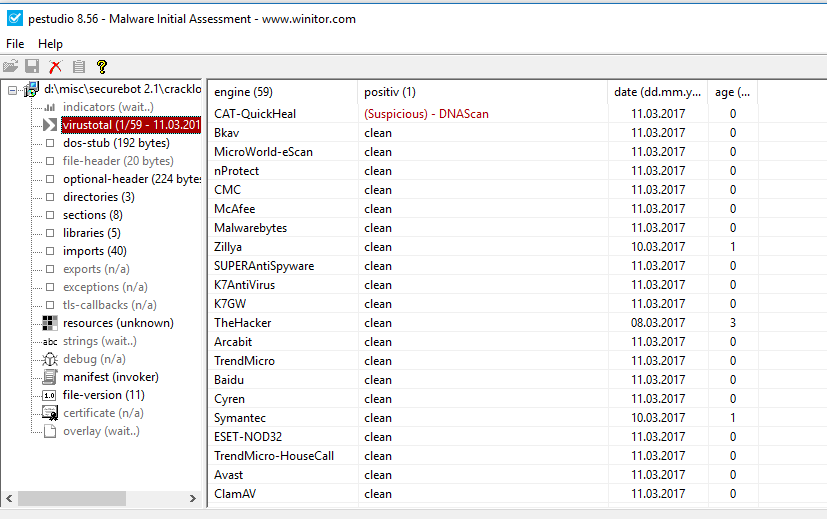Click the indicators bar chart icon
827x519 pixels.
[50, 107]
